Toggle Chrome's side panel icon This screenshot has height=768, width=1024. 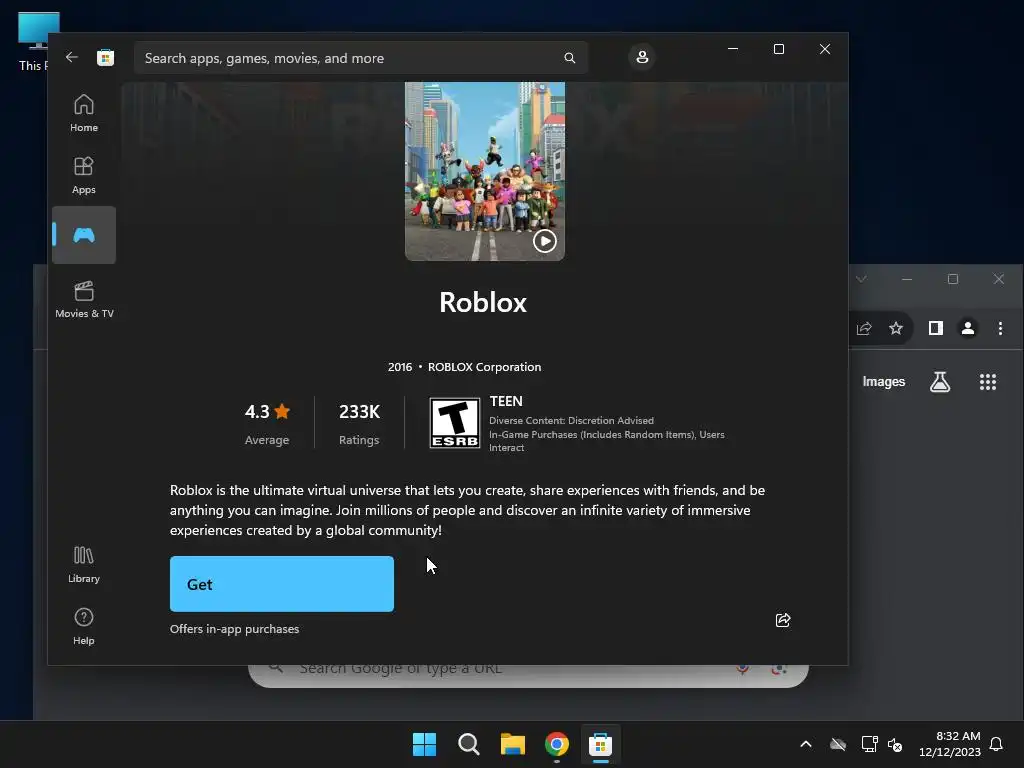(x=936, y=328)
